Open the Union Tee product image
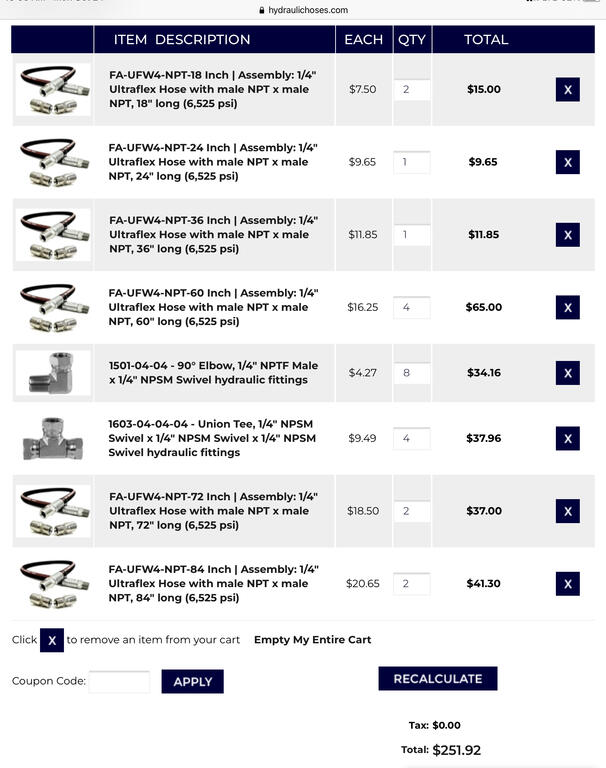Screen dimensions: 606x768 pyautogui.click(x=53, y=438)
